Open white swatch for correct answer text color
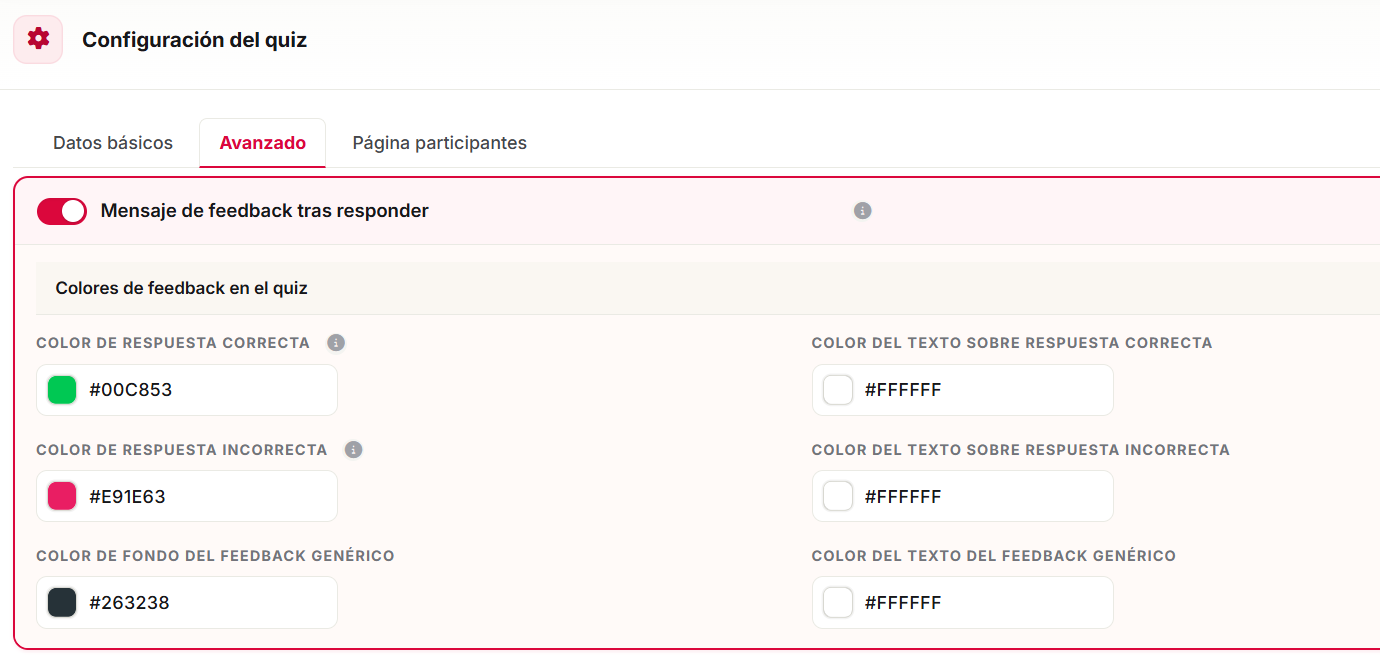 click(838, 390)
